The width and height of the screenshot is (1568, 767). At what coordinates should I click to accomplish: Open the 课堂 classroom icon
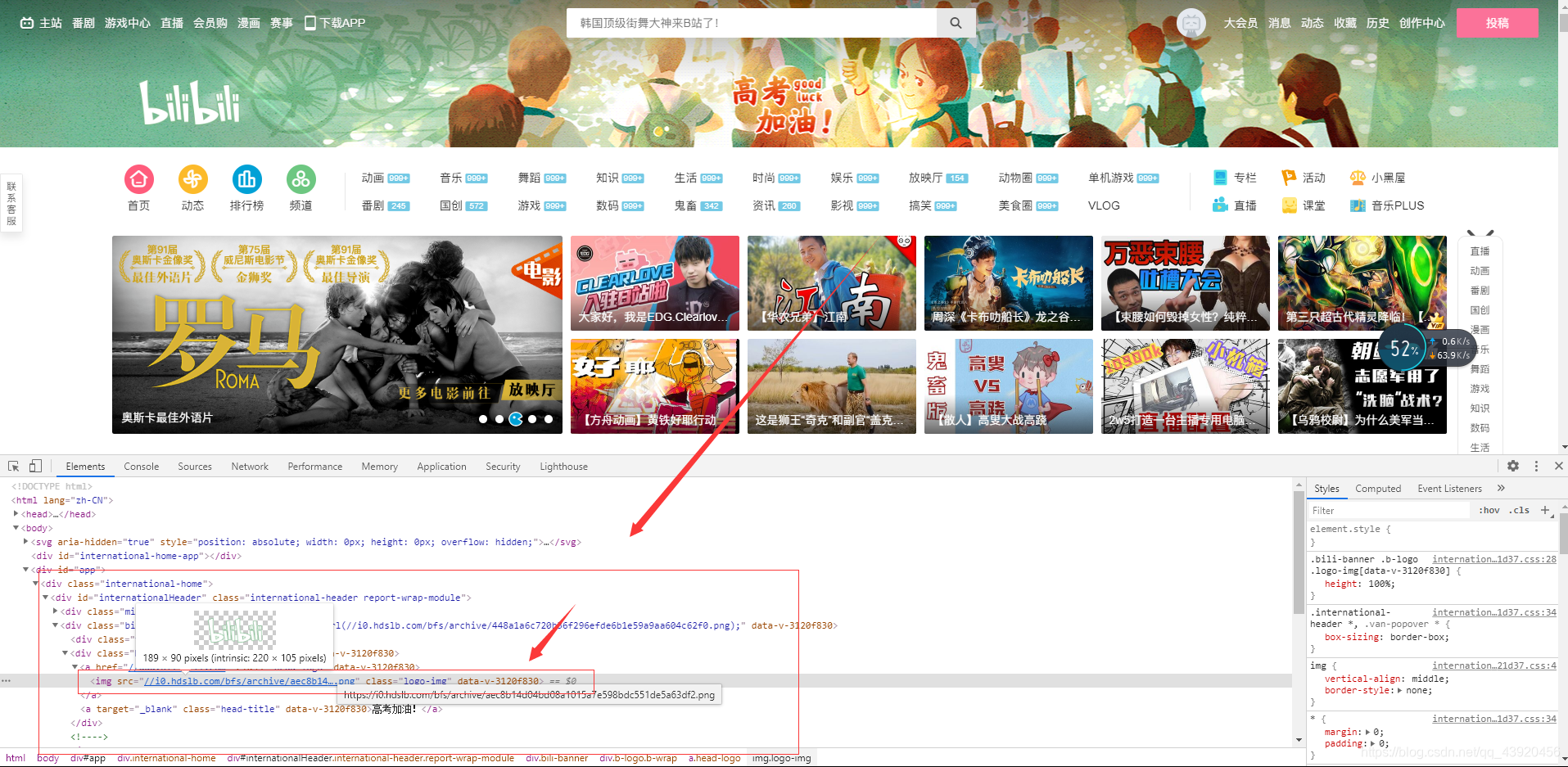pyautogui.click(x=1289, y=205)
